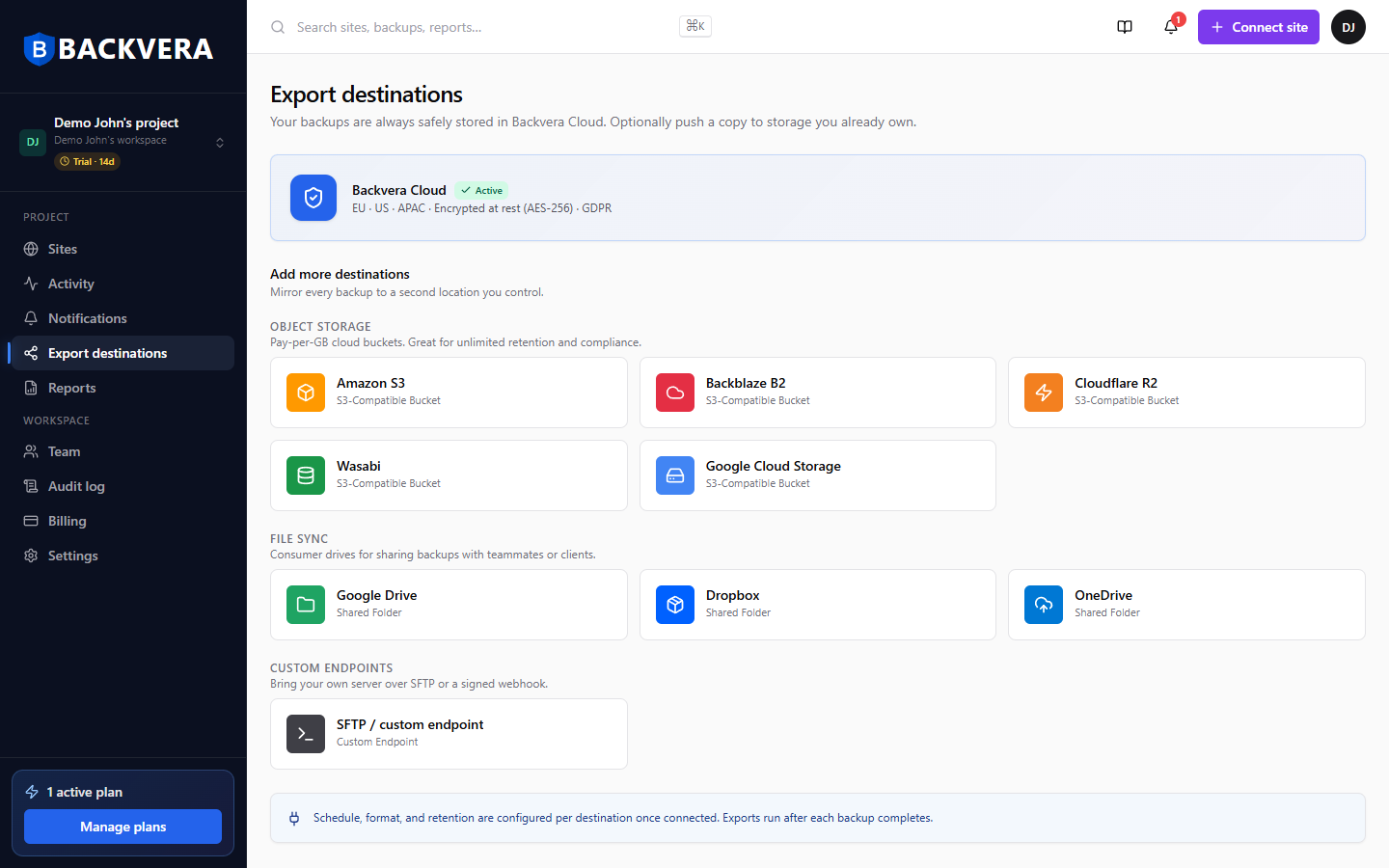Click the ⌘K shortcut badge
The height and width of the screenshot is (868, 1389).
(695, 26)
